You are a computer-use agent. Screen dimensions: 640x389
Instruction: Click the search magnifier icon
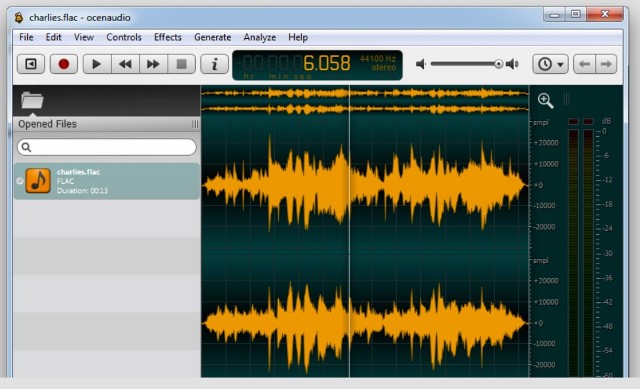click(x=26, y=147)
